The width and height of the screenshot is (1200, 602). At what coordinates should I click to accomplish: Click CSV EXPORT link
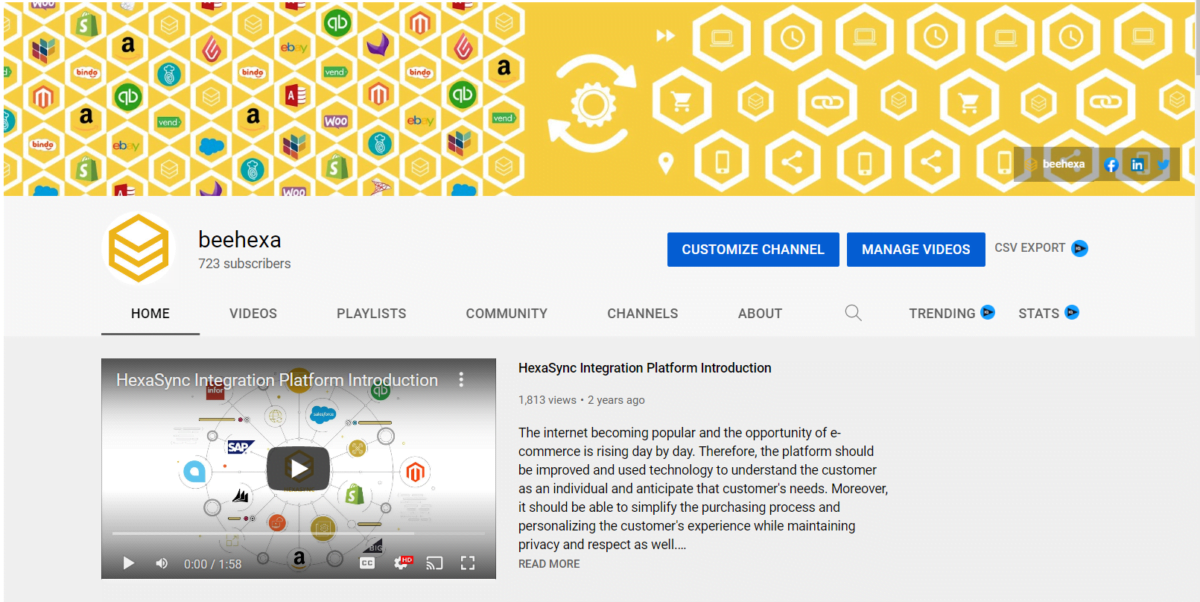[1030, 248]
